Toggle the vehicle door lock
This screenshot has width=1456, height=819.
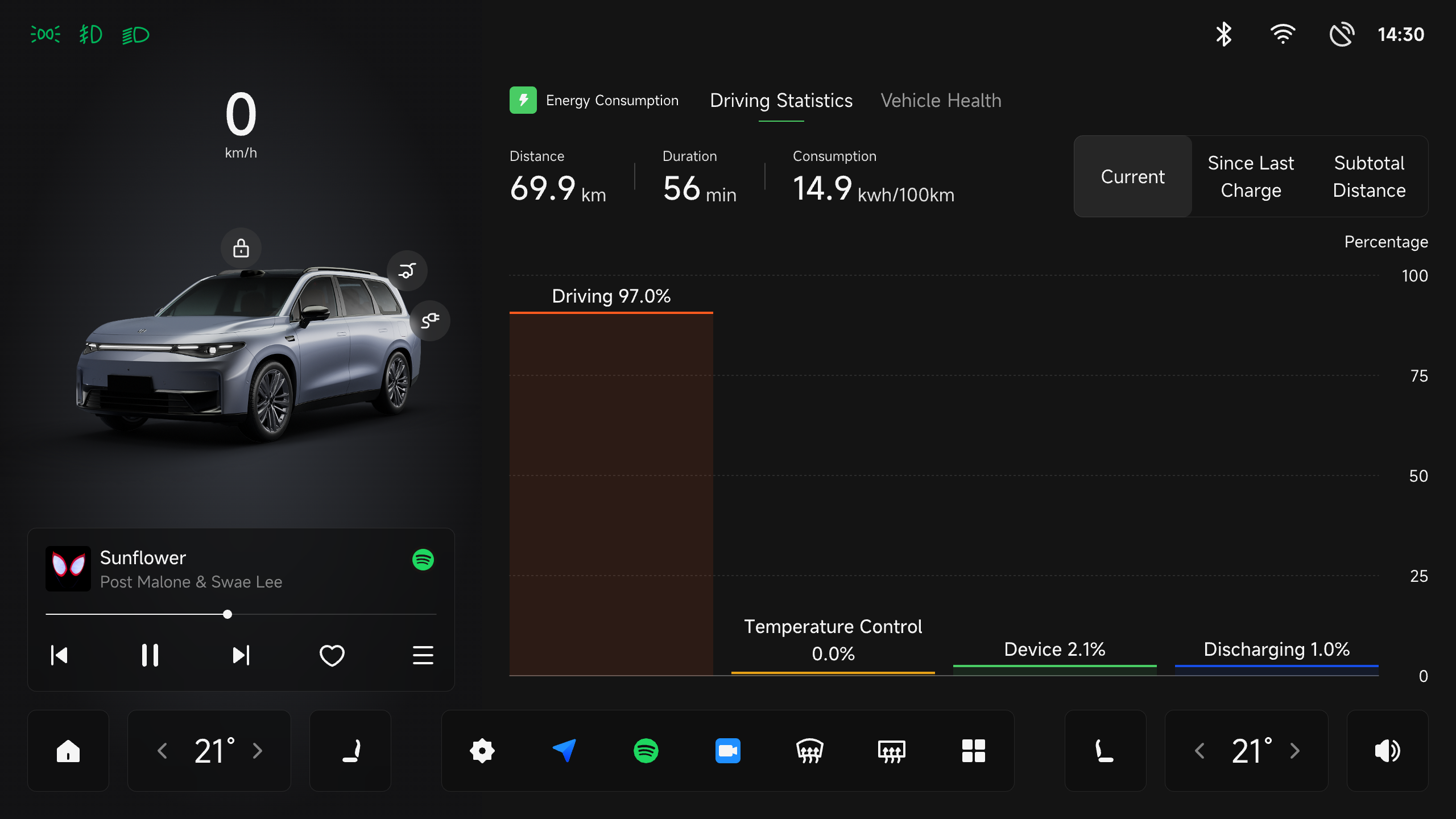point(241,249)
